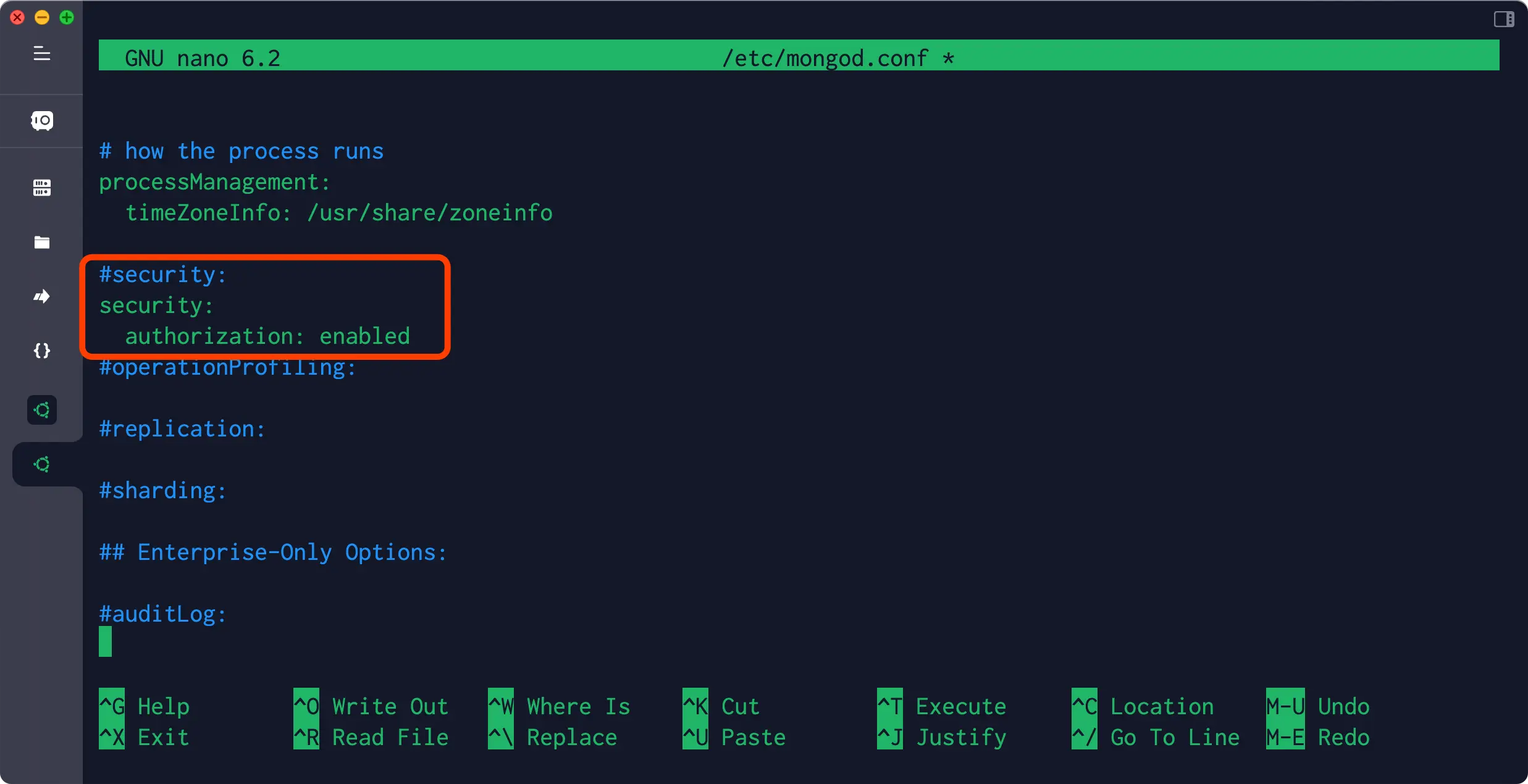Viewport: 1528px width, 784px height.
Task: Click the ^X Exit shortcut
Action: (x=144, y=737)
